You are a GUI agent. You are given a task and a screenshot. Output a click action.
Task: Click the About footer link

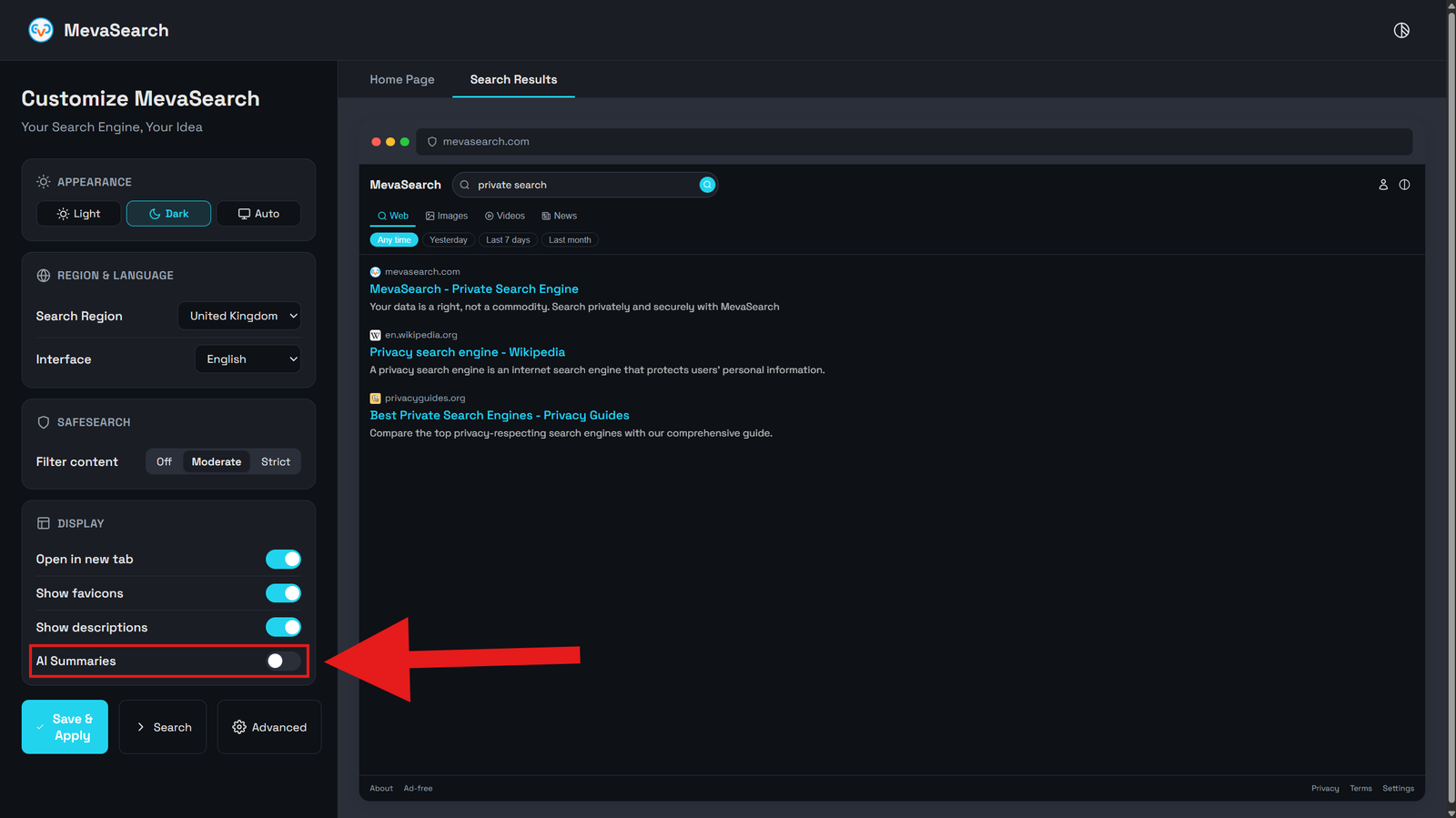coord(381,788)
